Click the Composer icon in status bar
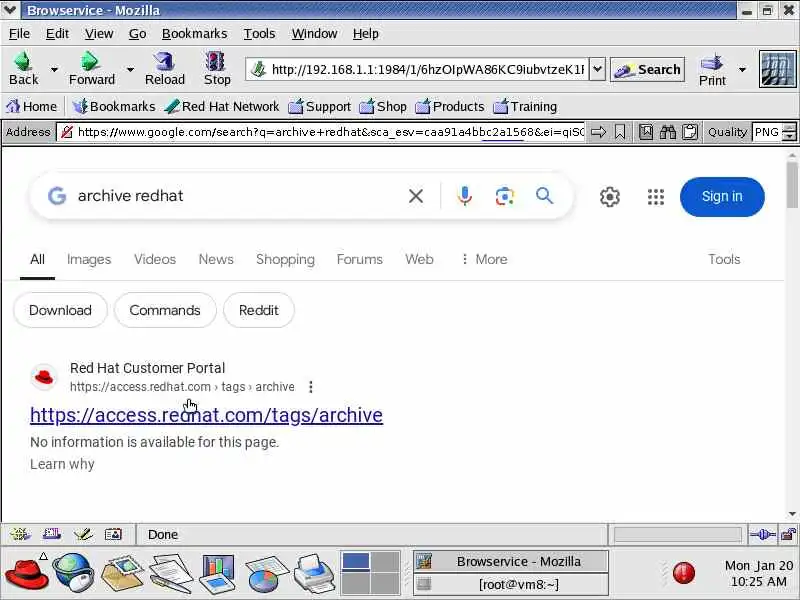 click(83, 534)
